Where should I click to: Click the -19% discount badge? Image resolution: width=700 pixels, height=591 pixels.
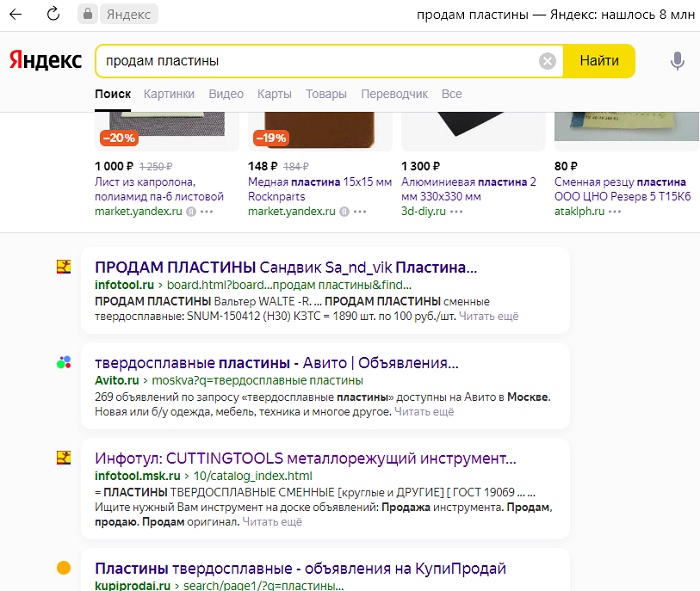coord(271,138)
